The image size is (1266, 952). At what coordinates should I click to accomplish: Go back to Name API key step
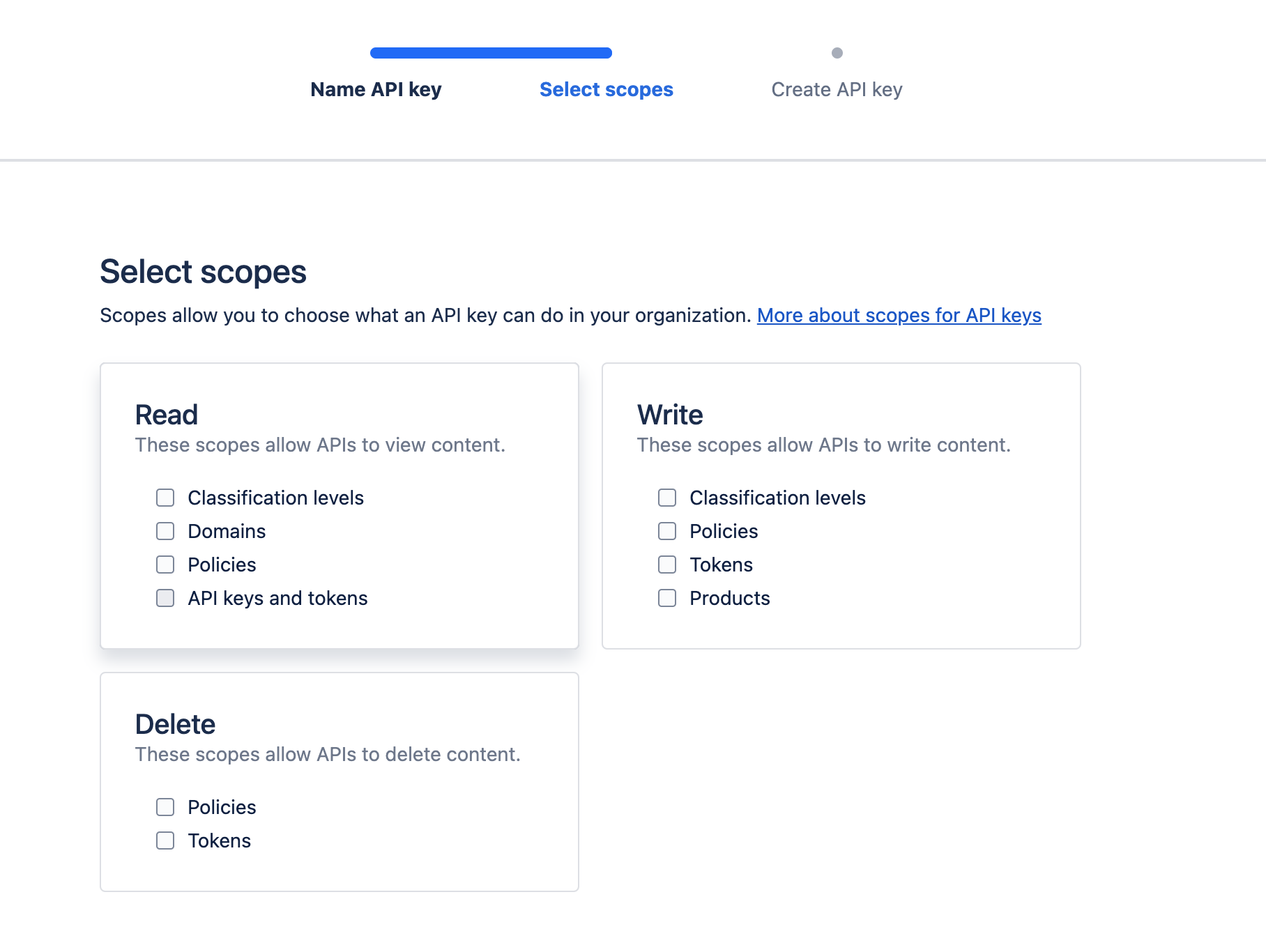[x=376, y=90]
